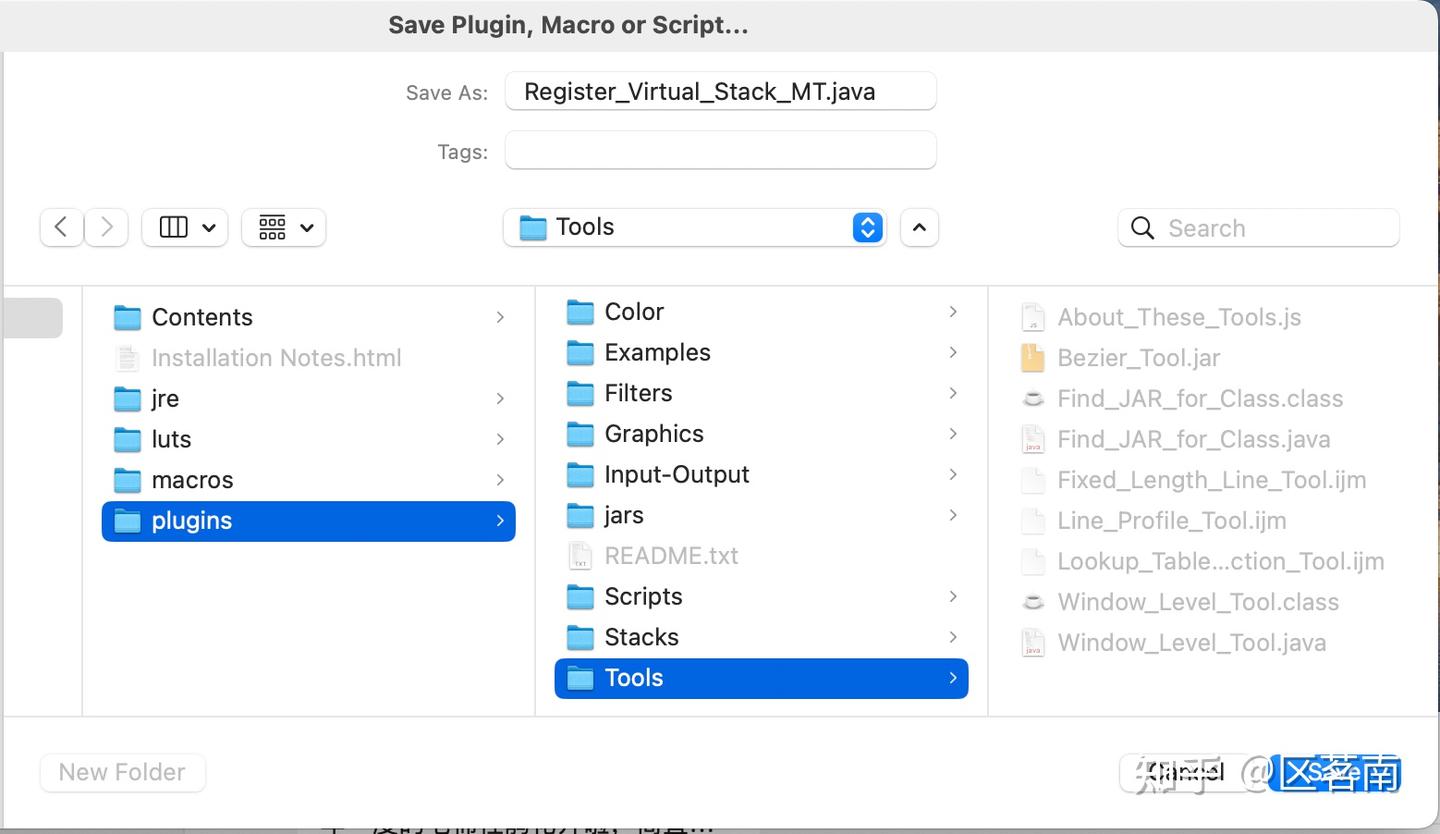The image size is (1440, 834).
Task: Click the back navigation arrow
Action: (x=61, y=227)
